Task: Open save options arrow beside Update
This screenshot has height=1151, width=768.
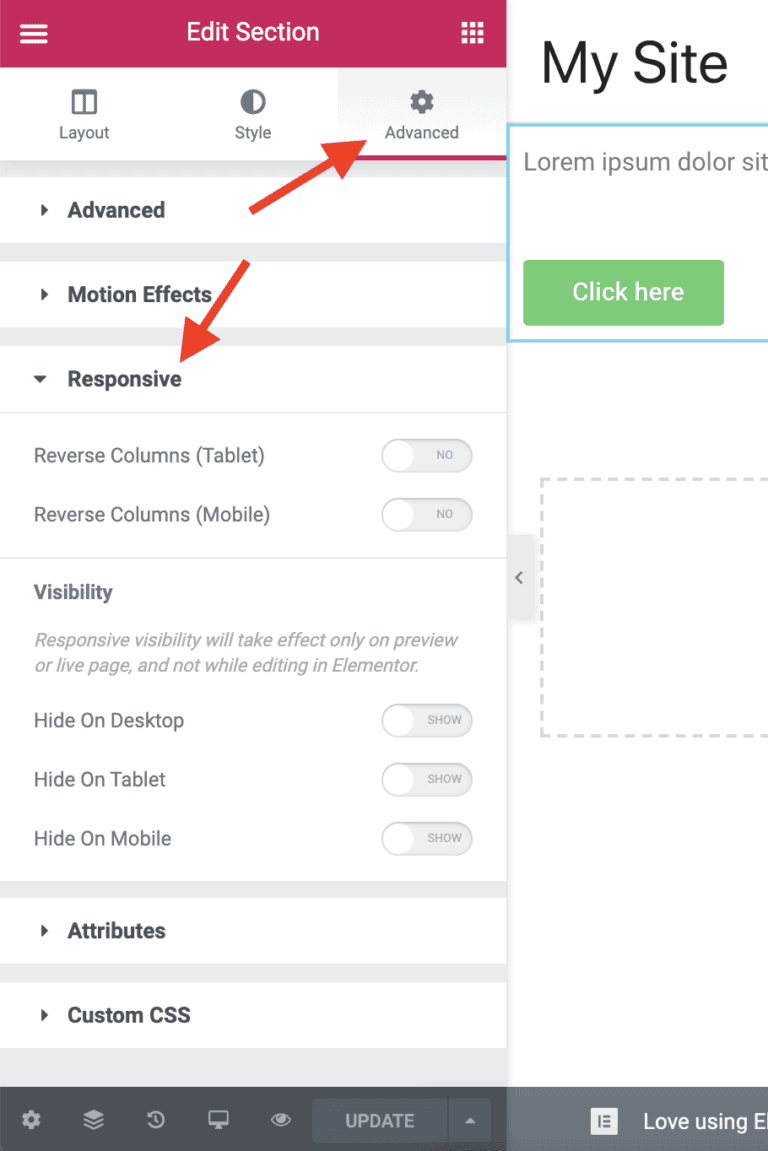Action: pyautogui.click(x=470, y=1120)
